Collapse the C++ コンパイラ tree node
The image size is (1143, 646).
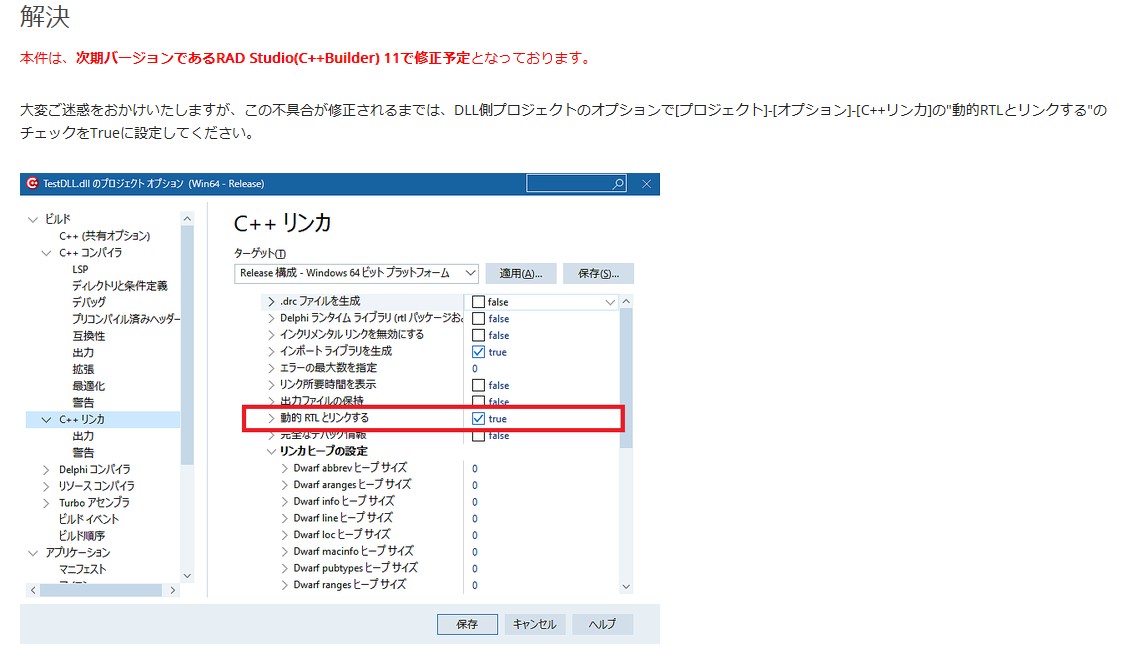tap(46, 253)
